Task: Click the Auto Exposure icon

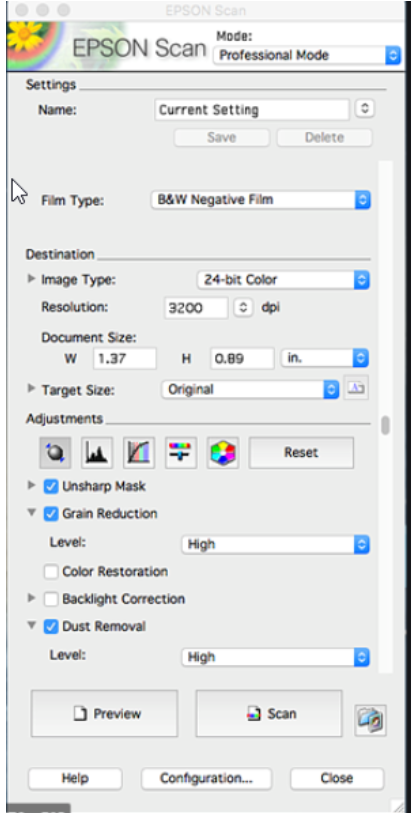Action: (55, 452)
